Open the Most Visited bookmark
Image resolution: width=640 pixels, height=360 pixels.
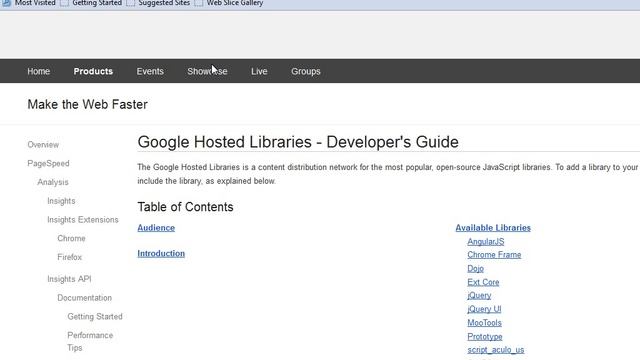[x=35, y=3]
